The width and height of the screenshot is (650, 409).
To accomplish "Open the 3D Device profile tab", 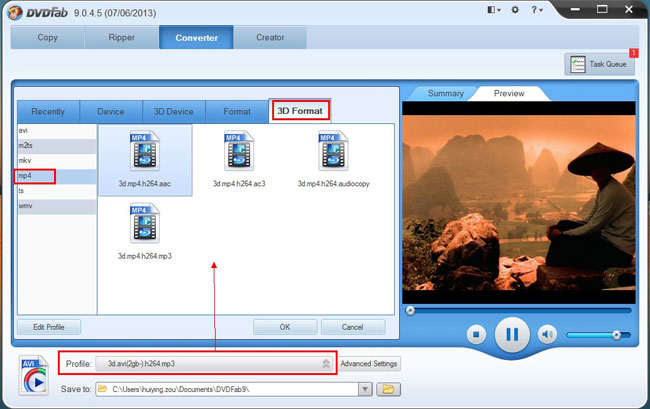I will point(174,111).
